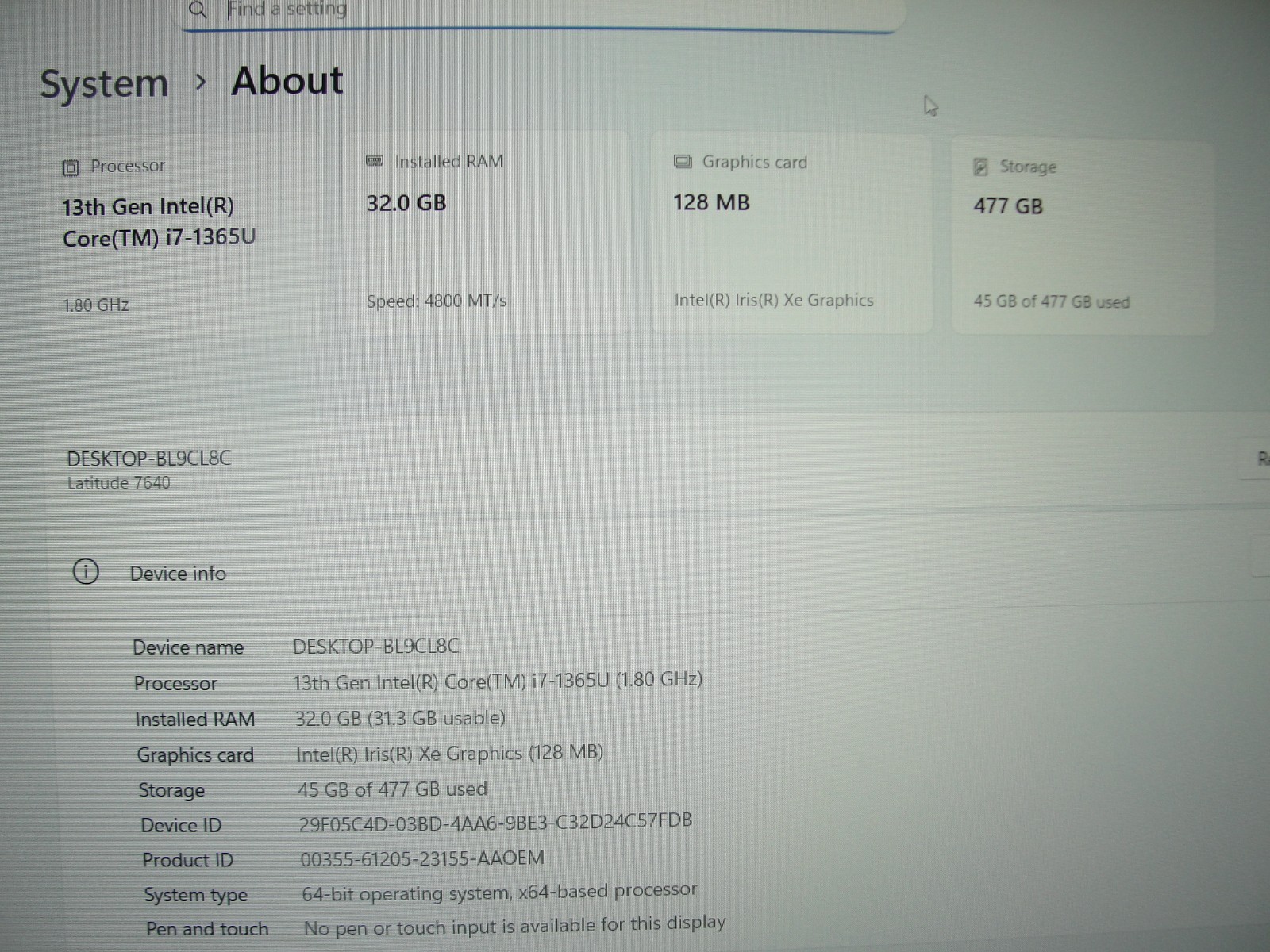Click the 1.80 GHz text on Processor card
Image resolution: width=1270 pixels, height=952 pixels.
pyautogui.click(x=96, y=305)
